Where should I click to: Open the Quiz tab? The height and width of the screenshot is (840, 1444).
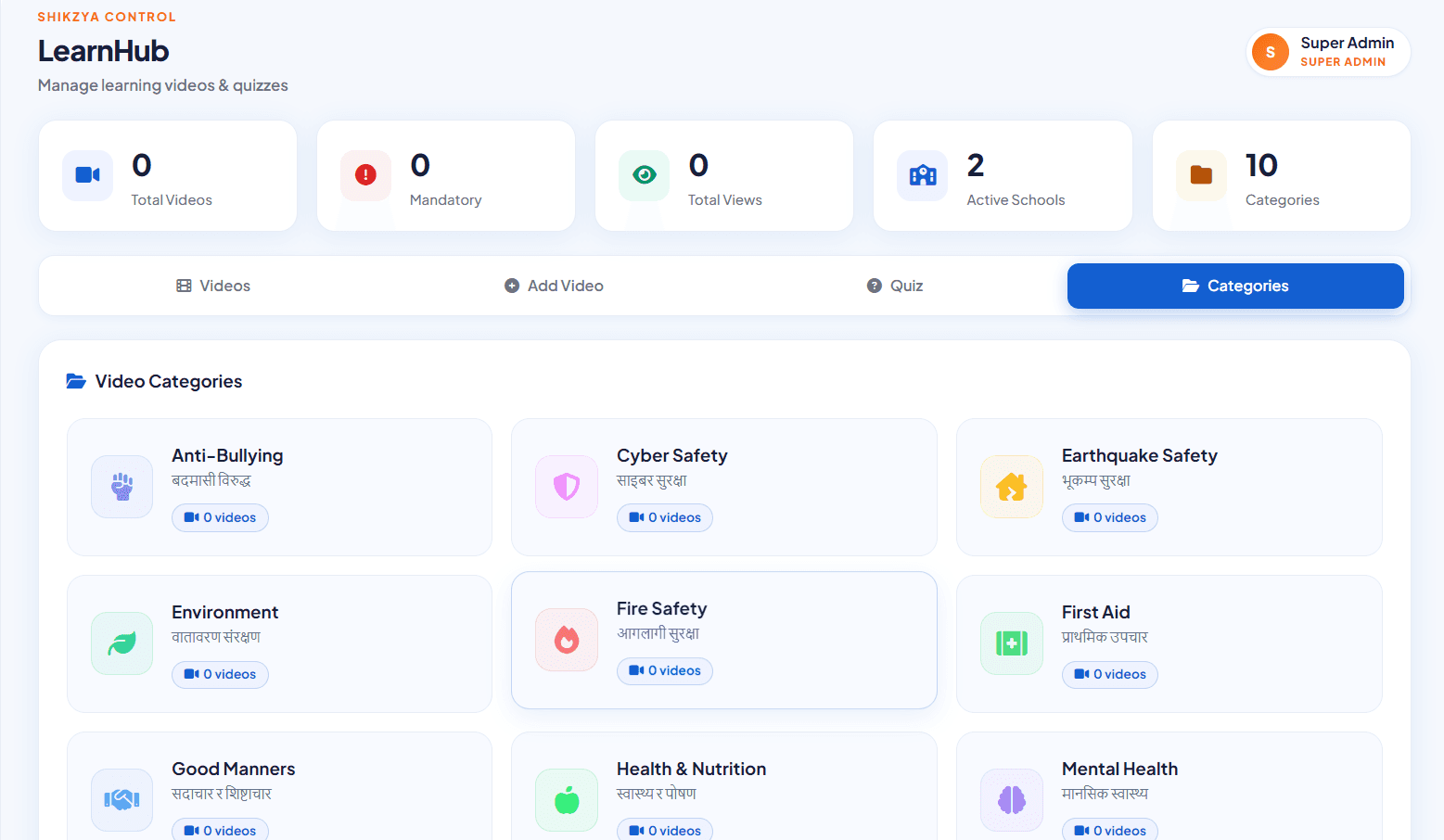click(894, 286)
